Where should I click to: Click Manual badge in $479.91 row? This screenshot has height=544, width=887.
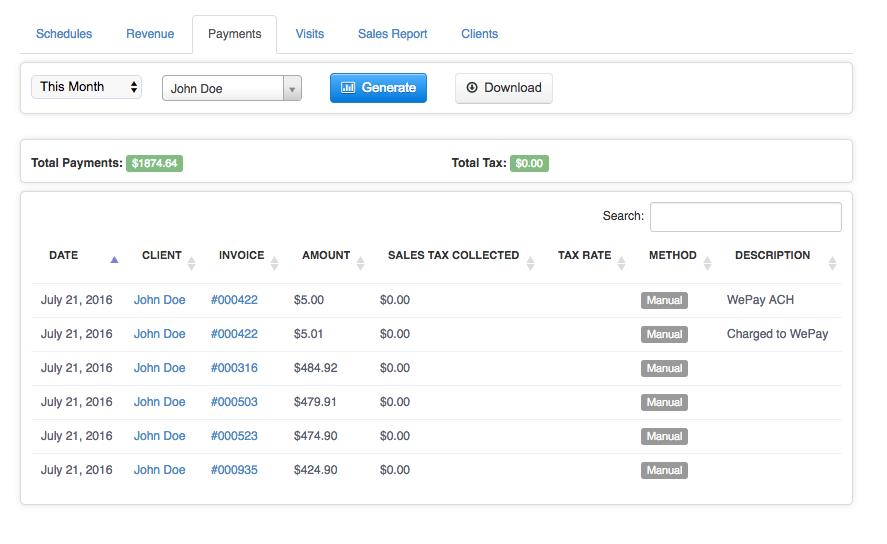(x=664, y=402)
